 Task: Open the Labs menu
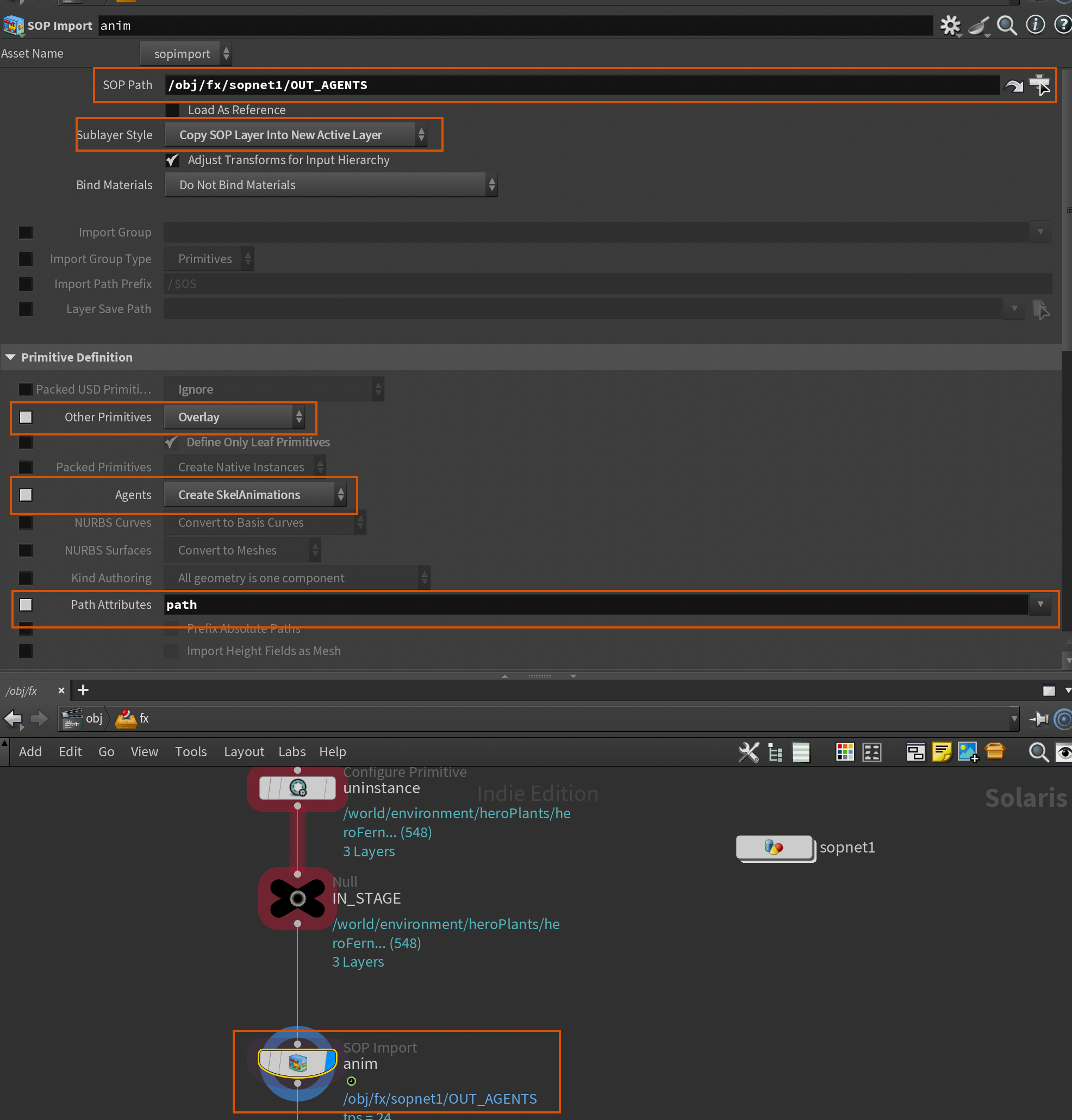coord(291,752)
